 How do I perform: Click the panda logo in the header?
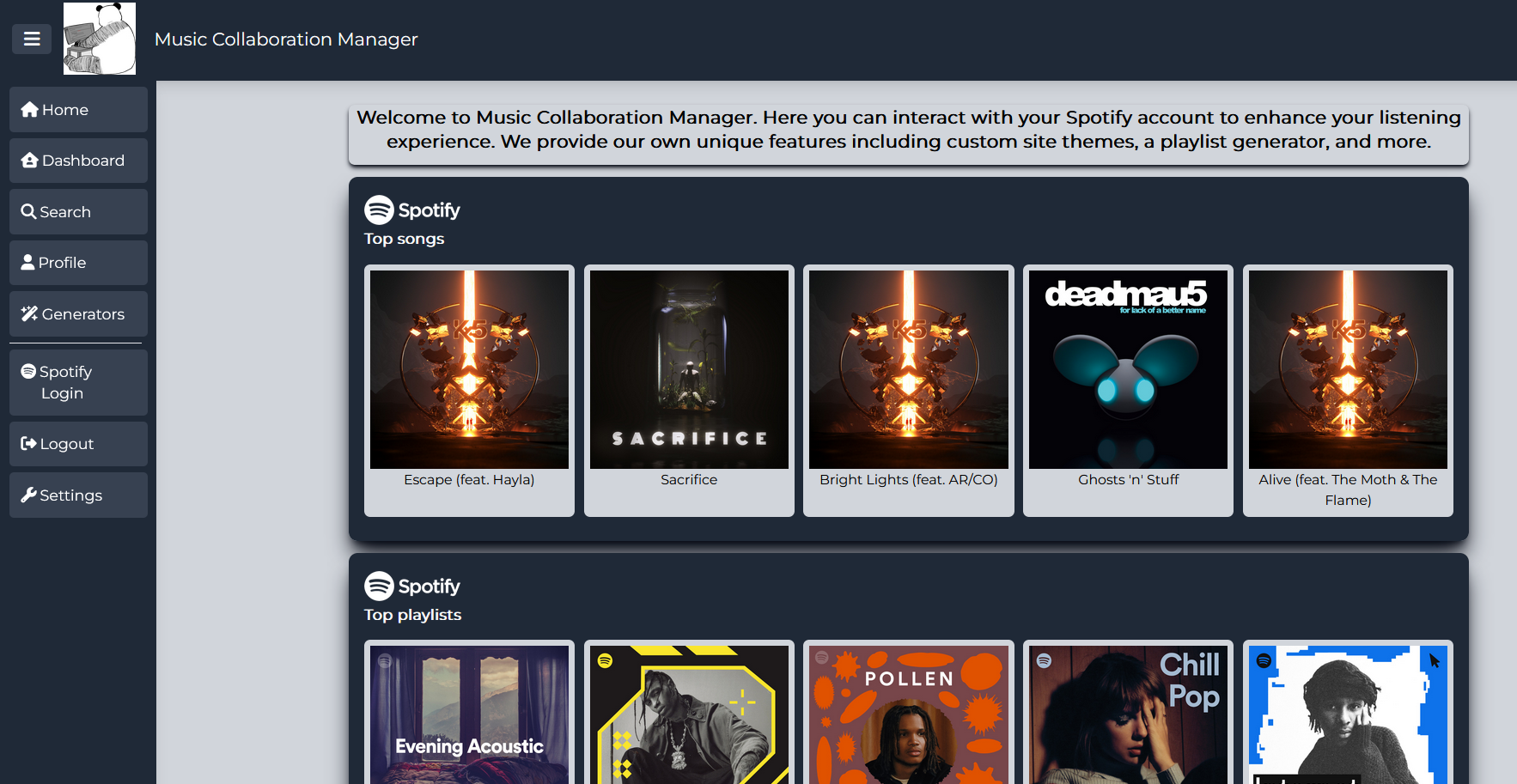tap(99, 39)
